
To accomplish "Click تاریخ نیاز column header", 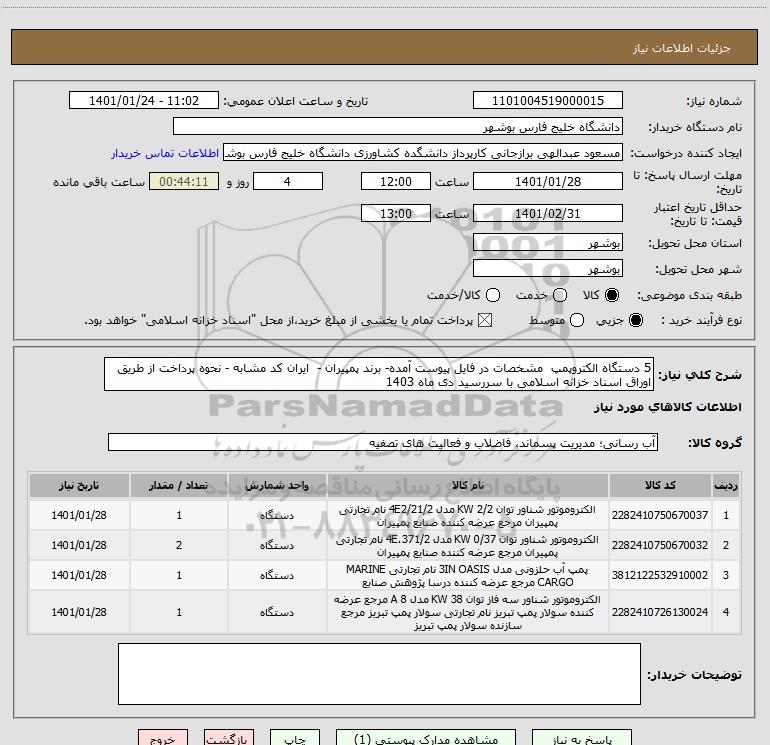I will [x=79, y=486].
